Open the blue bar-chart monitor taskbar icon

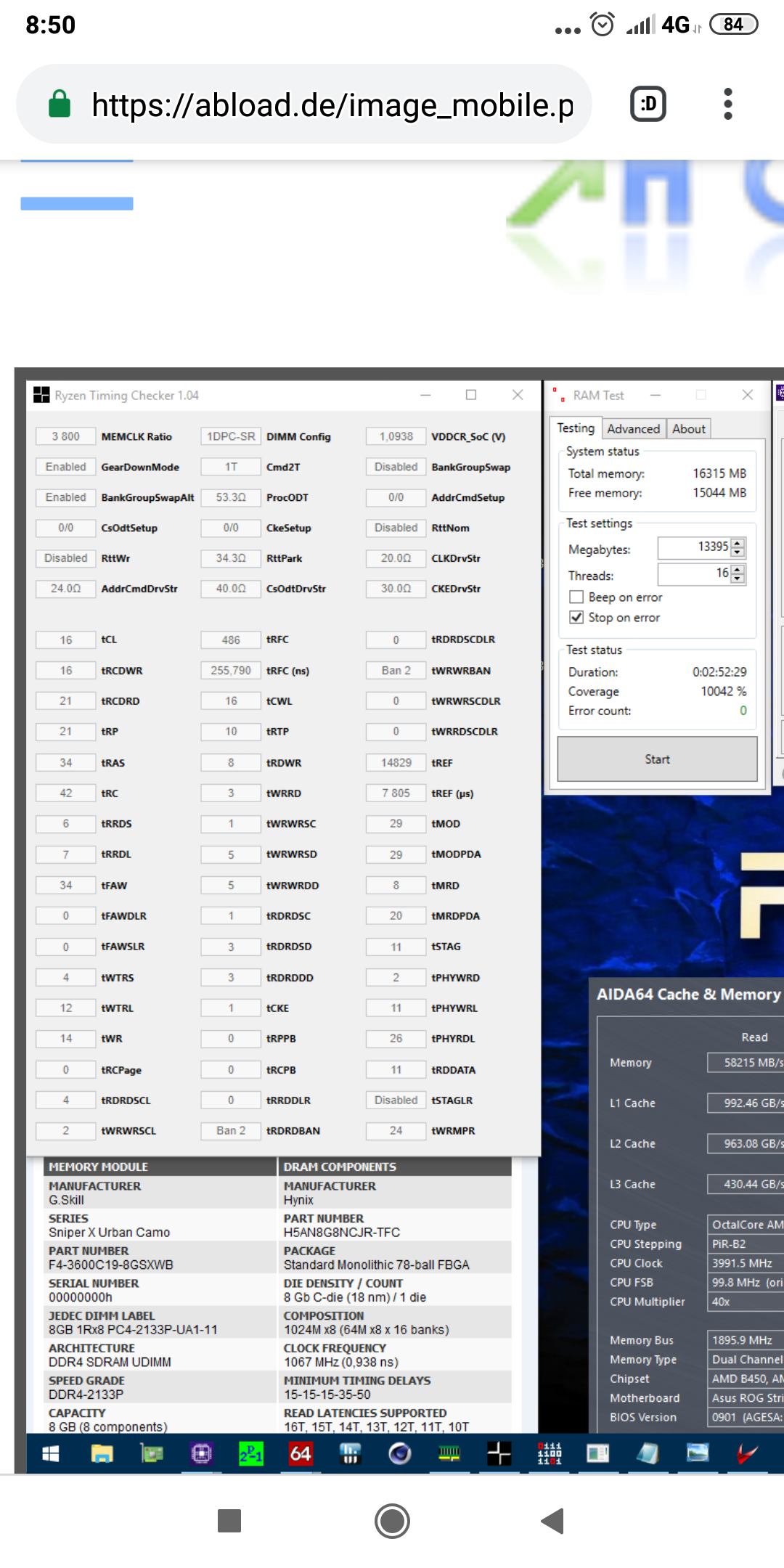(x=350, y=1453)
